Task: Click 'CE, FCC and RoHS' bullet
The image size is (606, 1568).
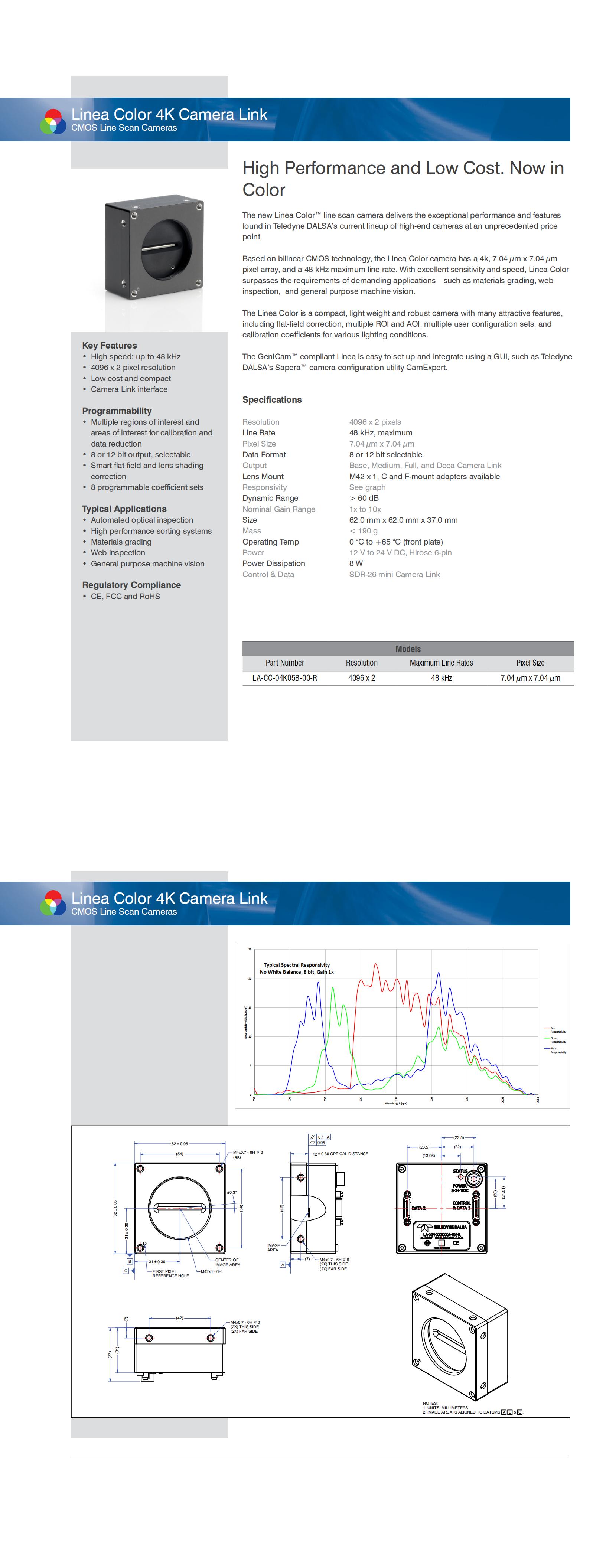Action: (x=126, y=597)
